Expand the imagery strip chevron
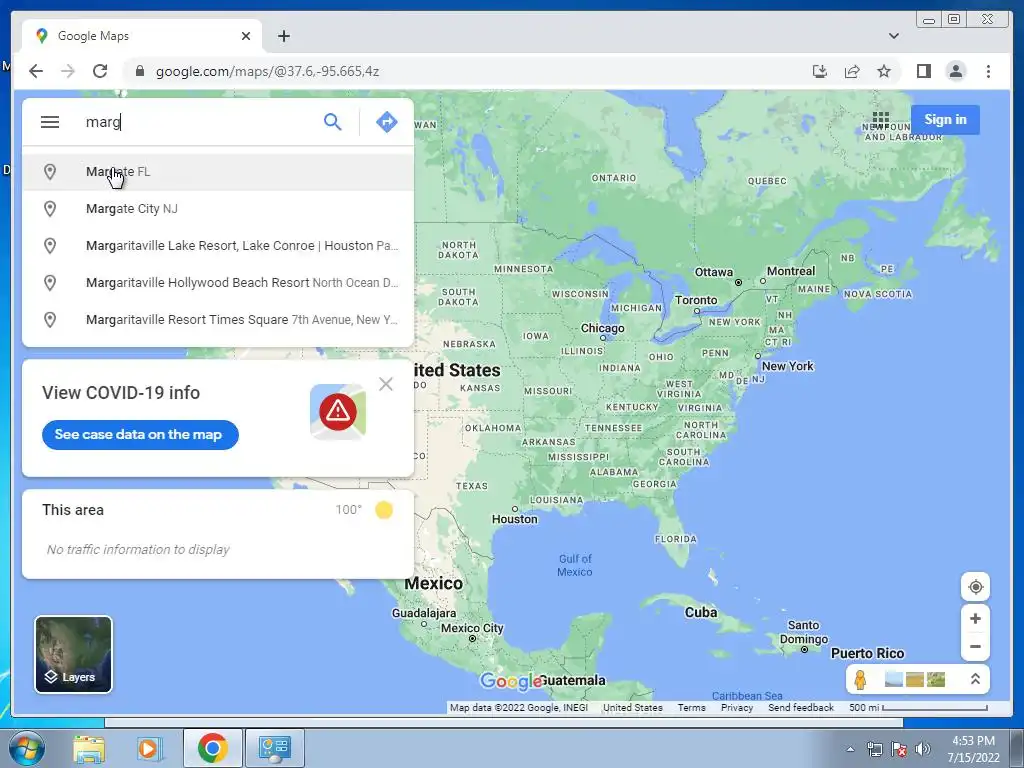This screenshot has width=1024, height=768. [x=975, y=679]
